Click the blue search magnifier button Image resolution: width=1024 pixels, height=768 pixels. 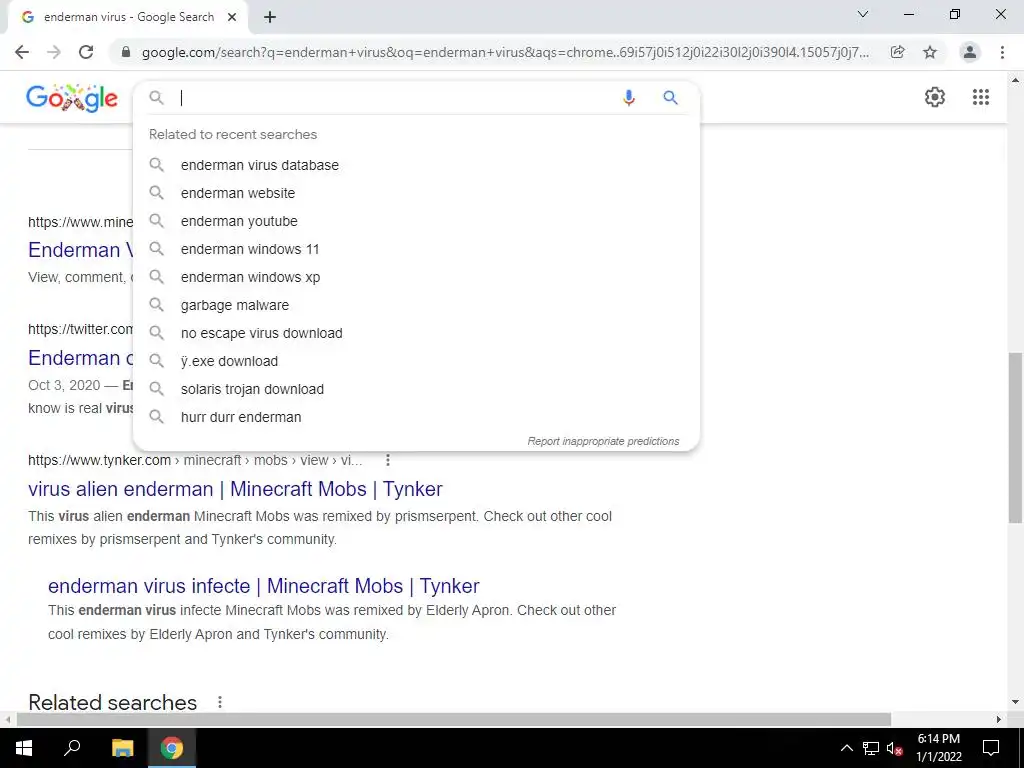[x=670, y=98]
